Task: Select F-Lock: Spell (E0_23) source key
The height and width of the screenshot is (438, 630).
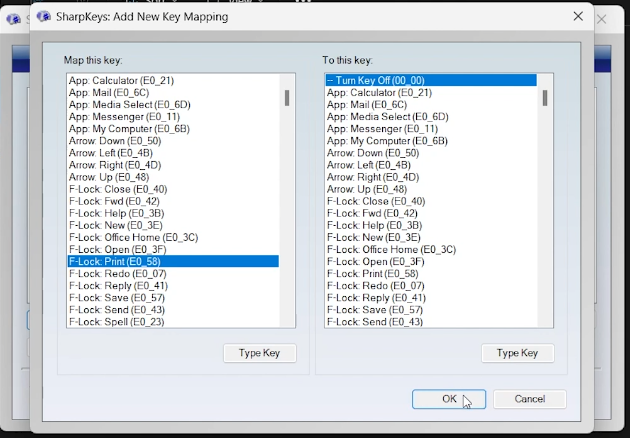Action: click(x=116, y=322)
